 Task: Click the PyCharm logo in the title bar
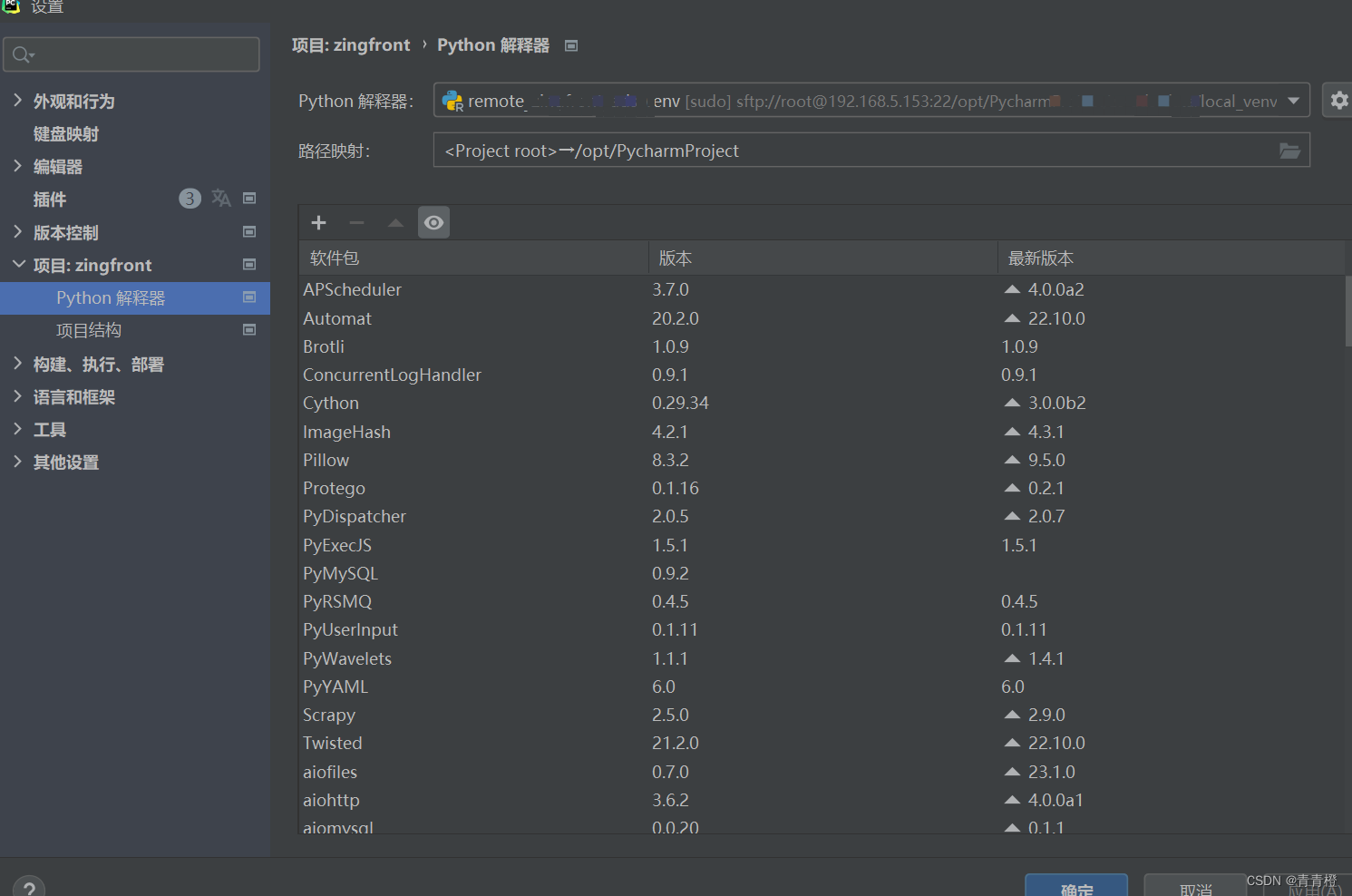click(11, 7)
